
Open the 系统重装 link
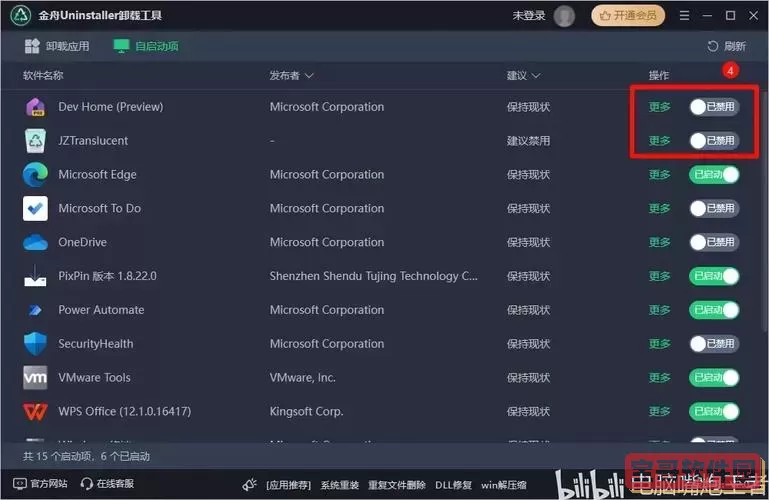340,485
